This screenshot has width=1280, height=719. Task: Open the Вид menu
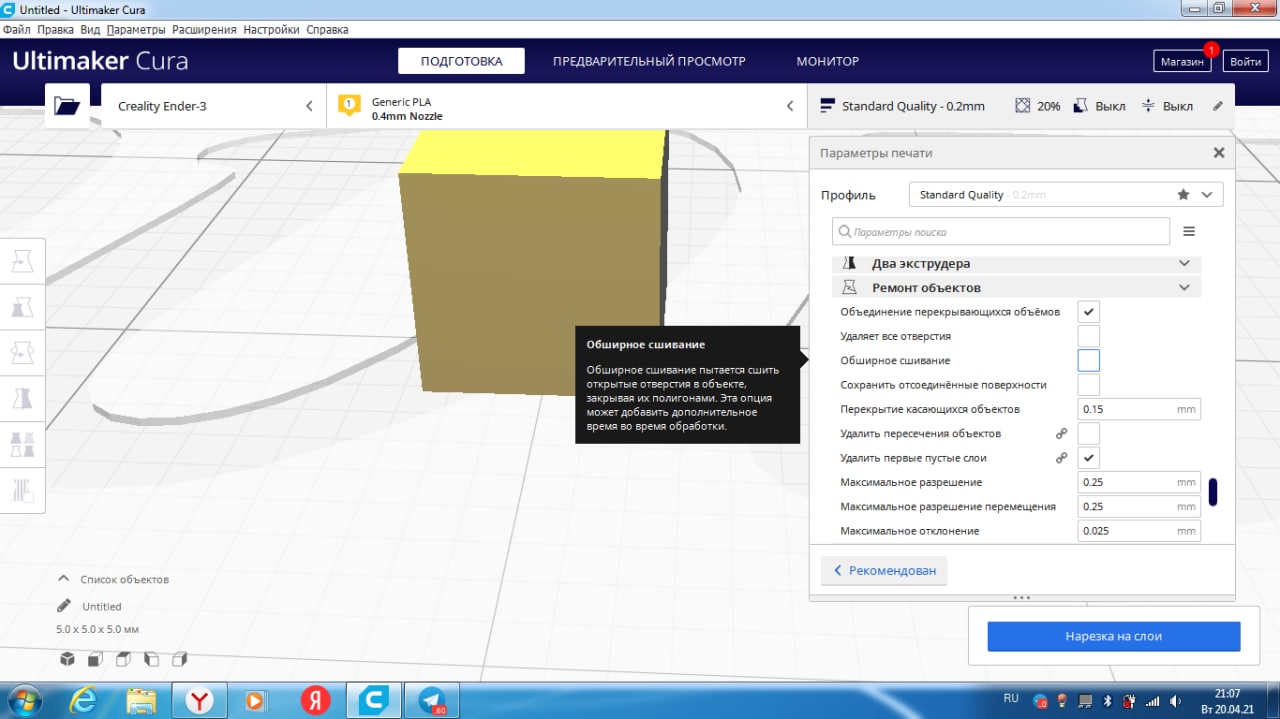click(x=90, y=30)
